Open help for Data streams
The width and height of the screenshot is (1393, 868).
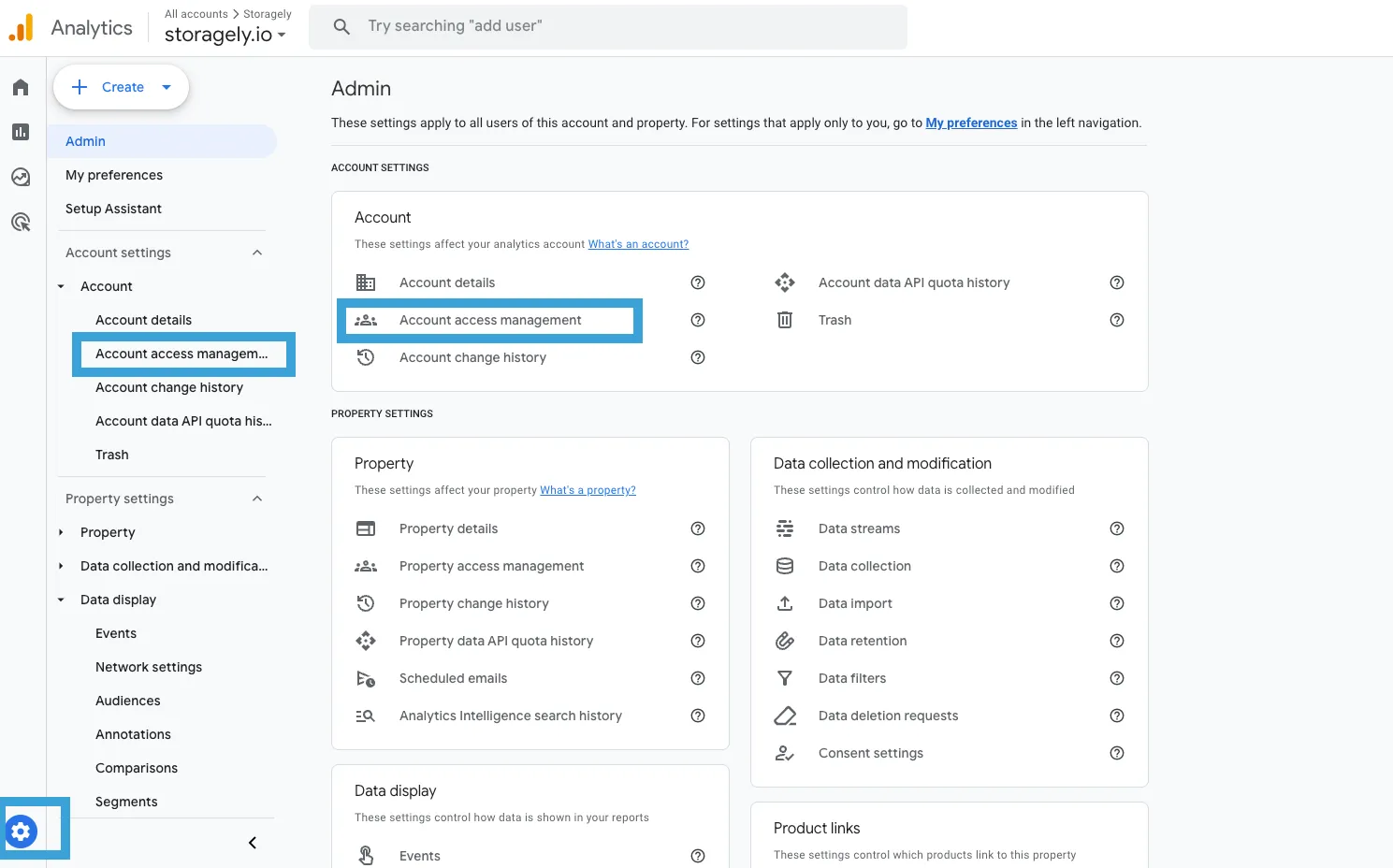pyautogui.click(x=1117, y=528)
